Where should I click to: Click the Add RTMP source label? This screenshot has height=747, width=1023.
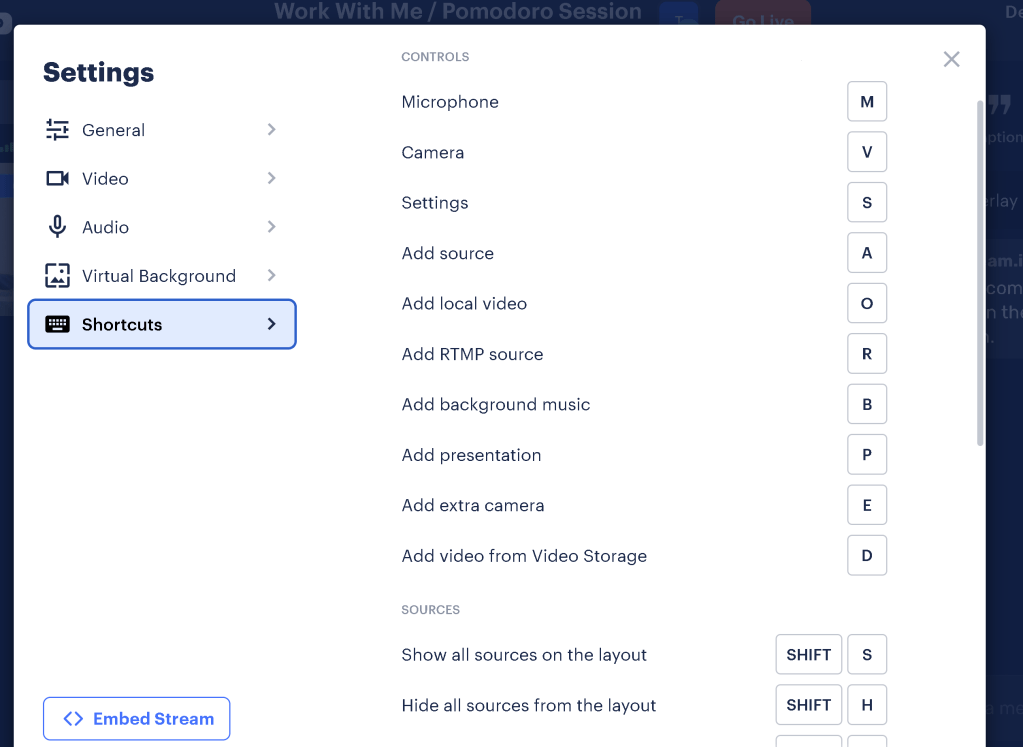click(x=472, y=354)
